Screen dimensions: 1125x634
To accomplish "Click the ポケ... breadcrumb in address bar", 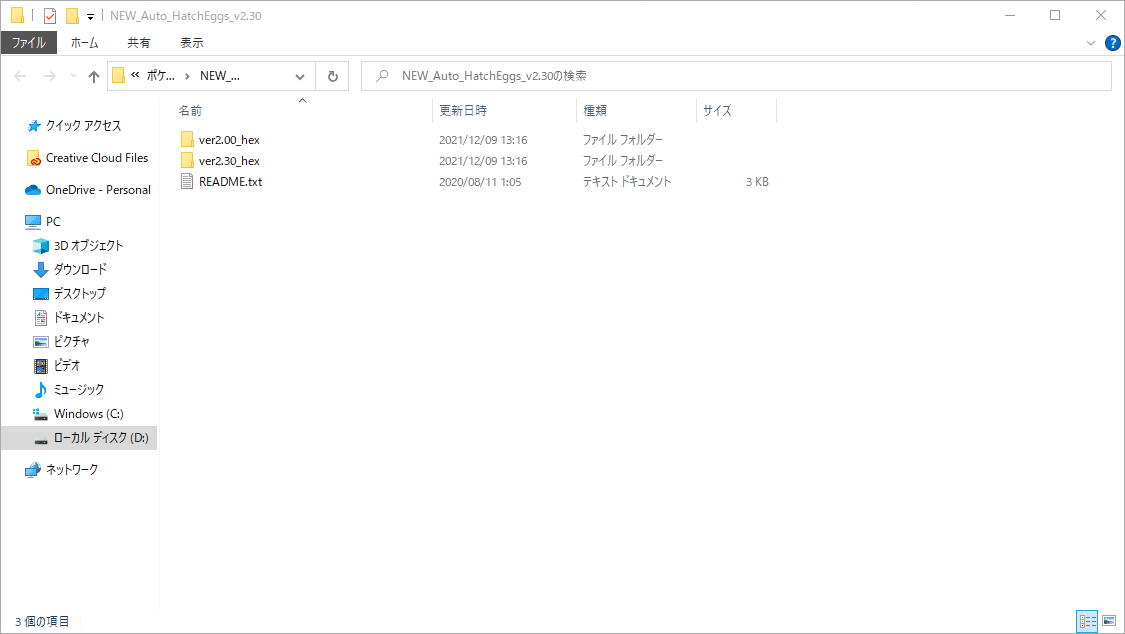I will [161, 76].
